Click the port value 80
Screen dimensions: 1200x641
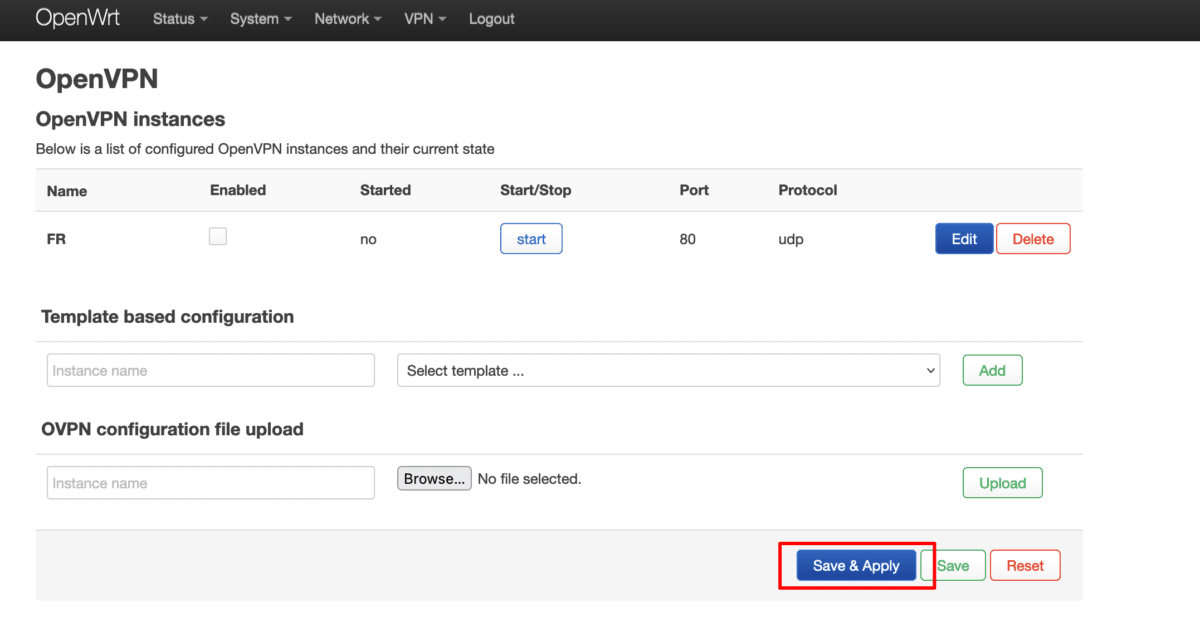687,239
